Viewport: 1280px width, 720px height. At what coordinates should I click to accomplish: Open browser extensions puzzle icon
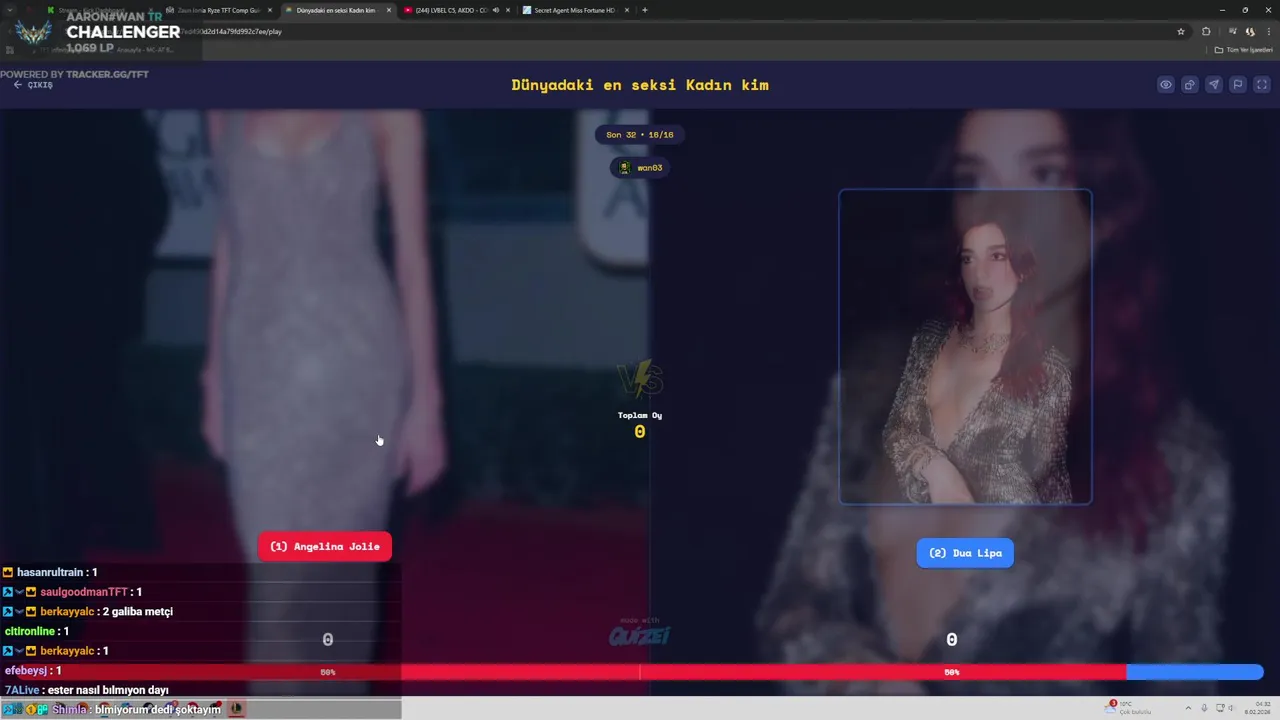tap(1206, 31)
